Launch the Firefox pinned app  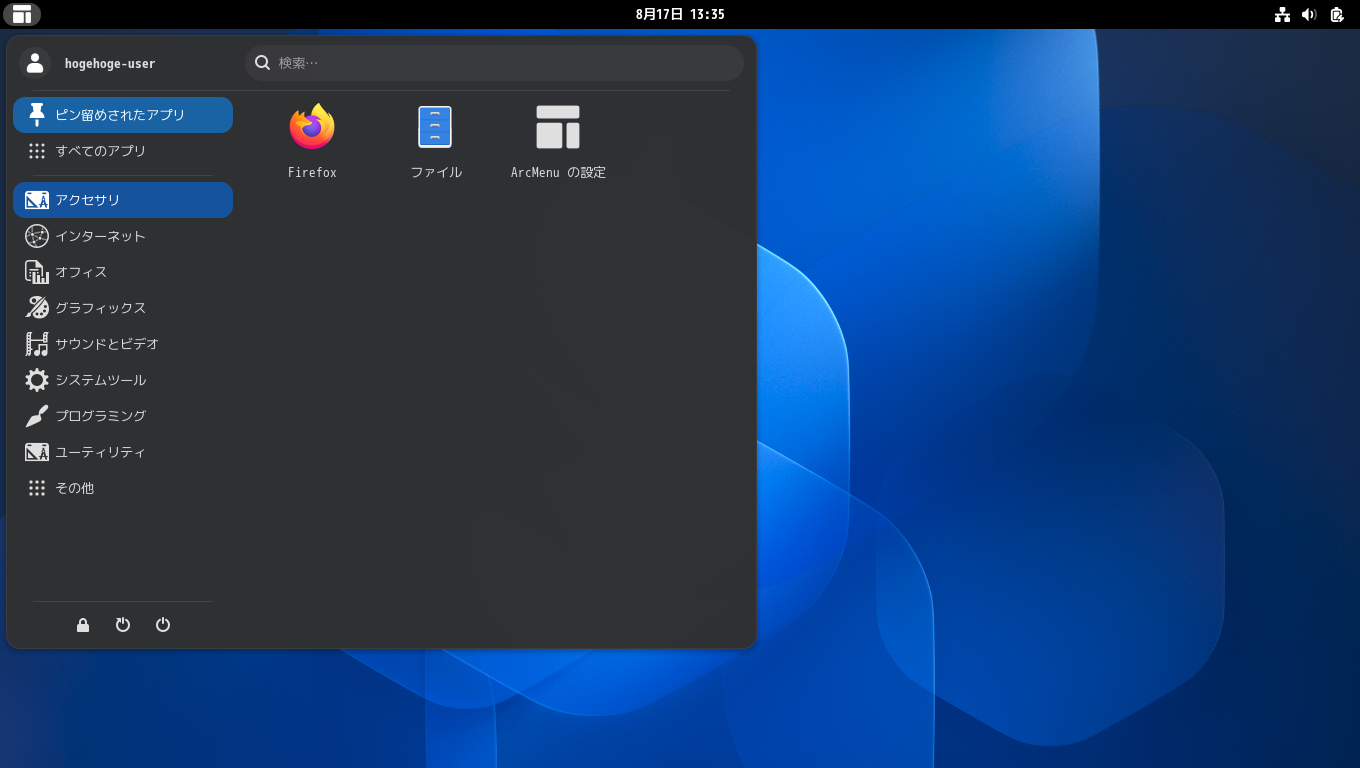tap(312, 140)
